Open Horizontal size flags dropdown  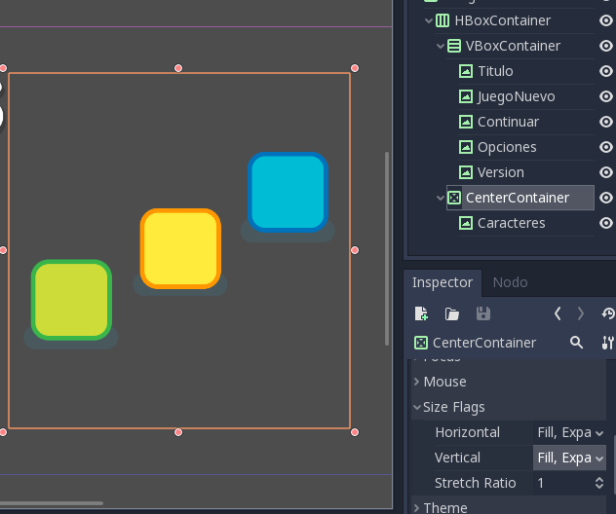(x=570, y=432)
